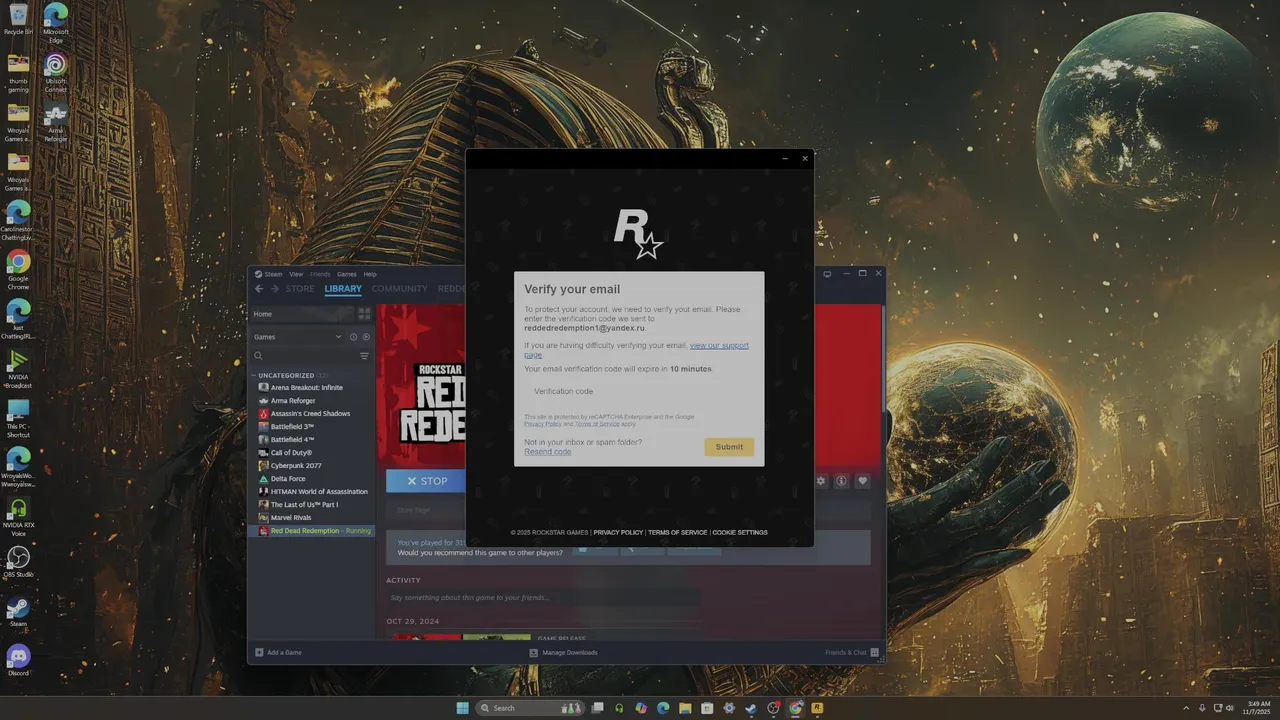
Task: Open Google Chrome desktop icon
Action: click(x=18, y=270)
